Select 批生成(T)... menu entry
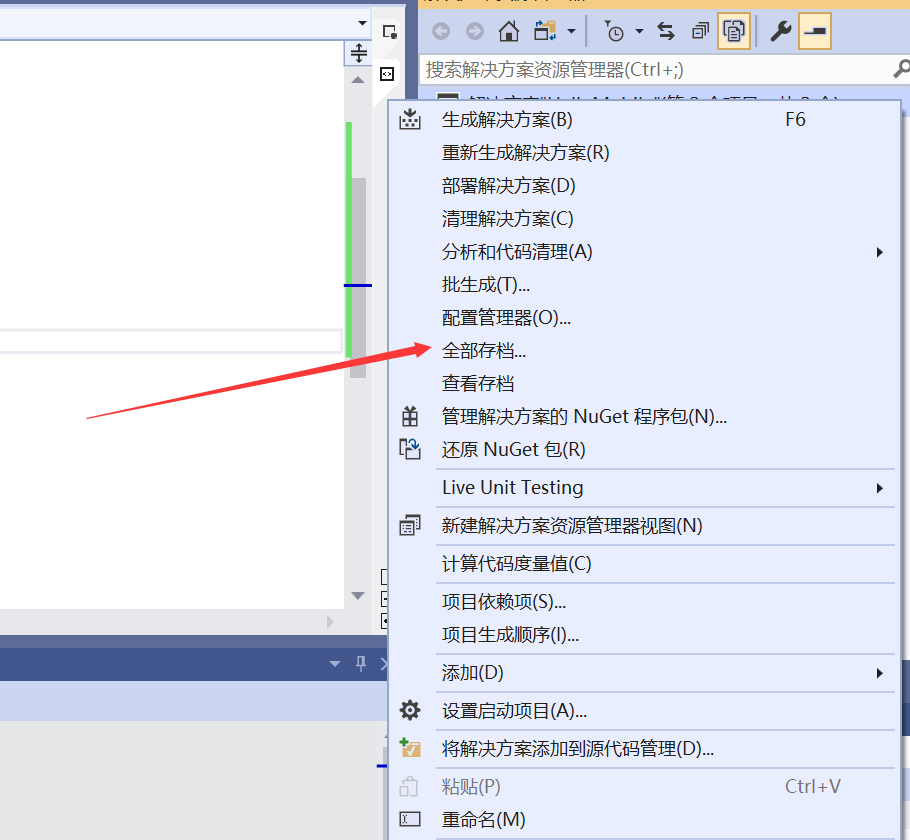Image resolution: width=910 pixels, height=840 pixels. coord(644,285)
